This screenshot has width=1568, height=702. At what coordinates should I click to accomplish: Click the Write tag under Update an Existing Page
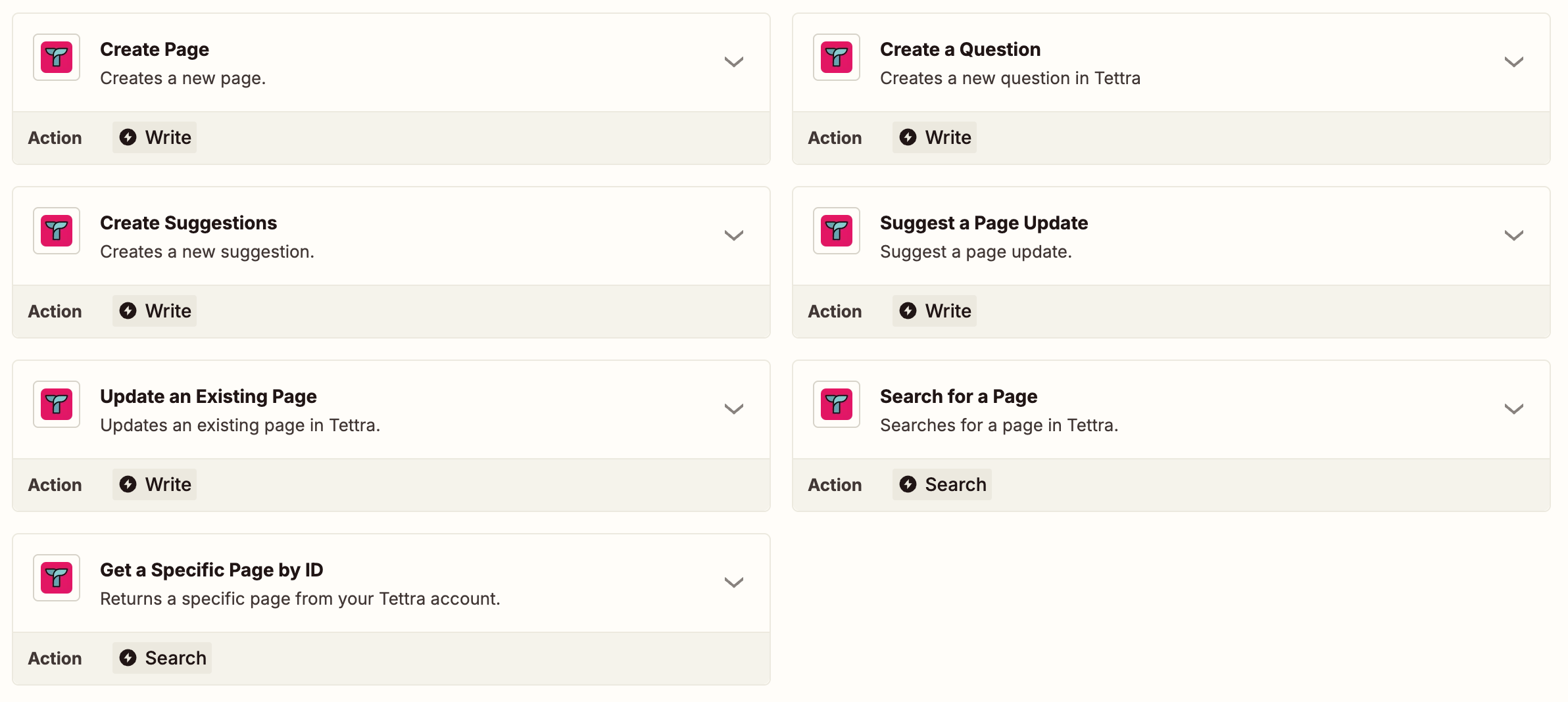pos(155,484)
